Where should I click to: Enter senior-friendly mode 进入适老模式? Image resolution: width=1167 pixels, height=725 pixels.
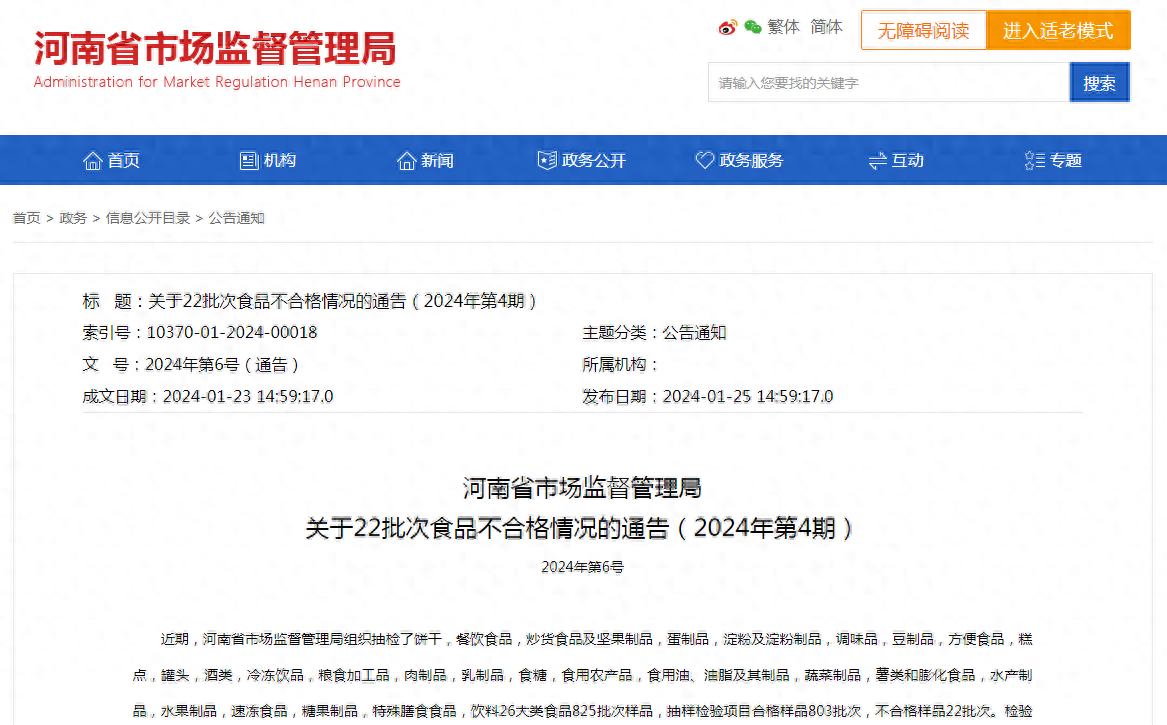tap(1058, 31)
